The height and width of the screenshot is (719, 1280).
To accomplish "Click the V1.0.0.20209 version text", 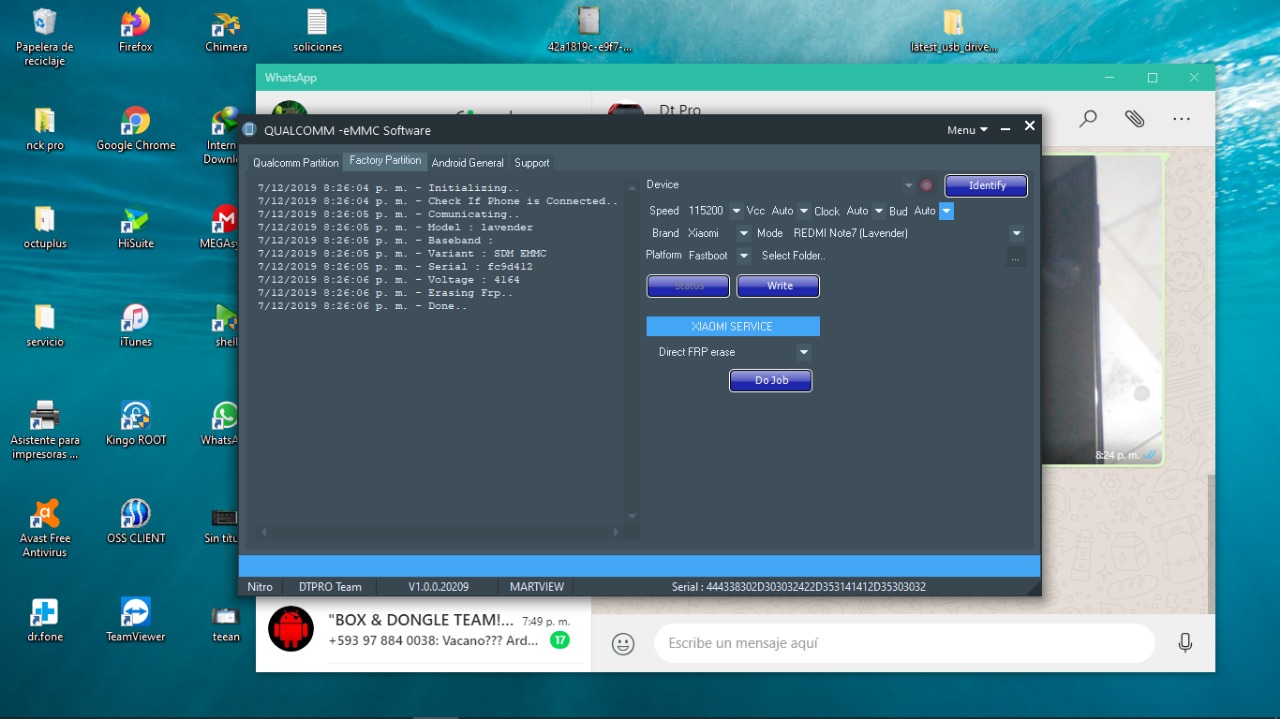I will point(438,587).
